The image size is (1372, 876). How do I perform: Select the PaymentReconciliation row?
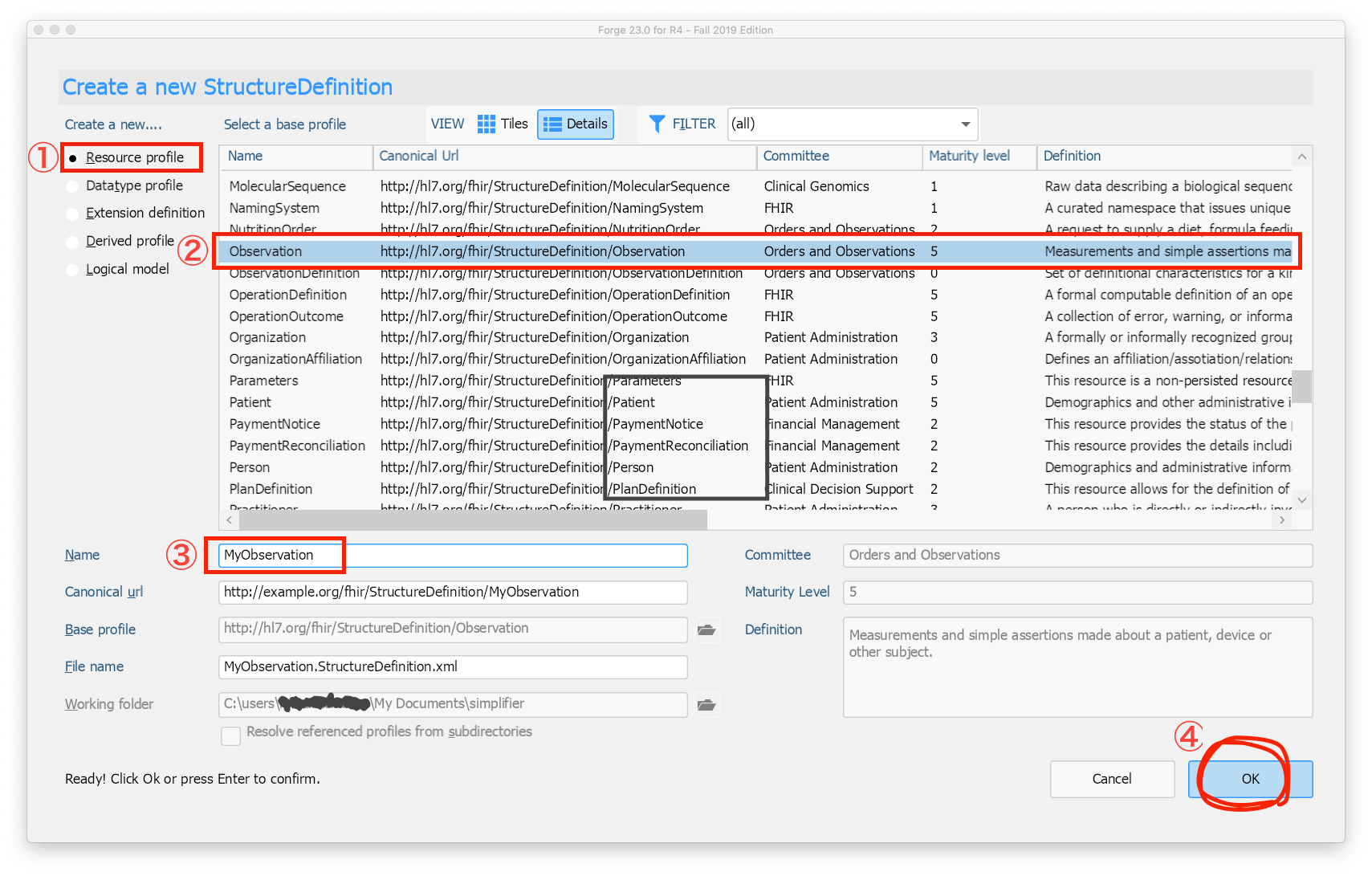pos(756,446)
